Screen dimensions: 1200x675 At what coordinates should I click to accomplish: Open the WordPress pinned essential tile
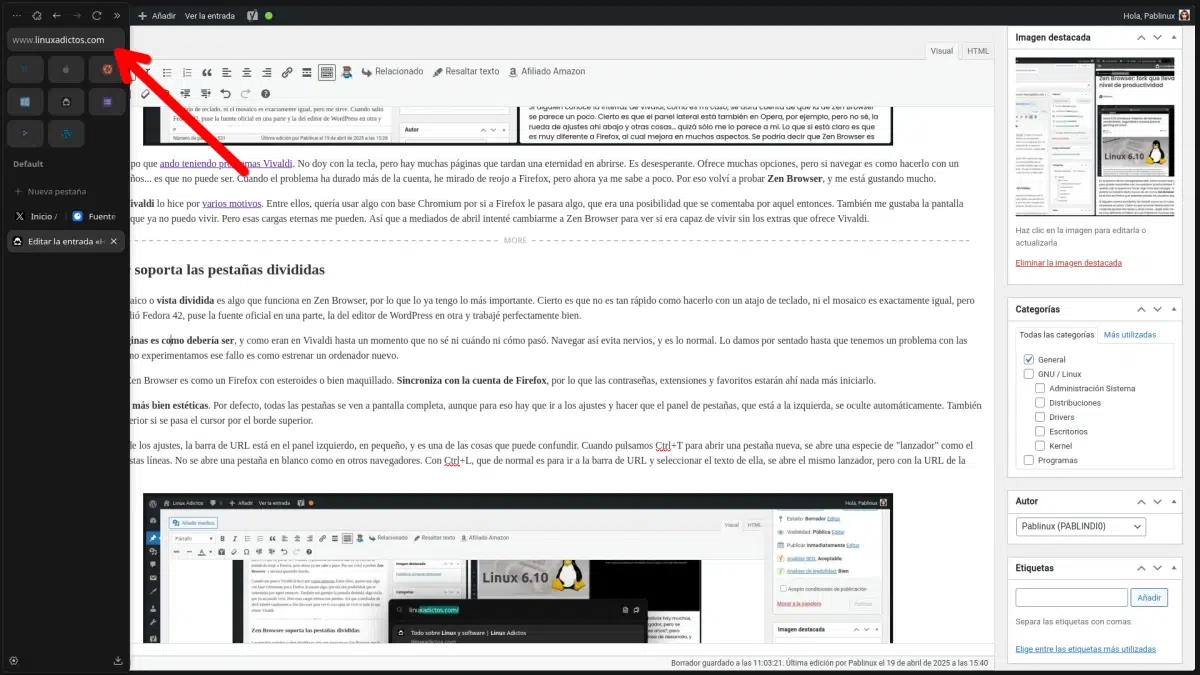tap(66, 132)
